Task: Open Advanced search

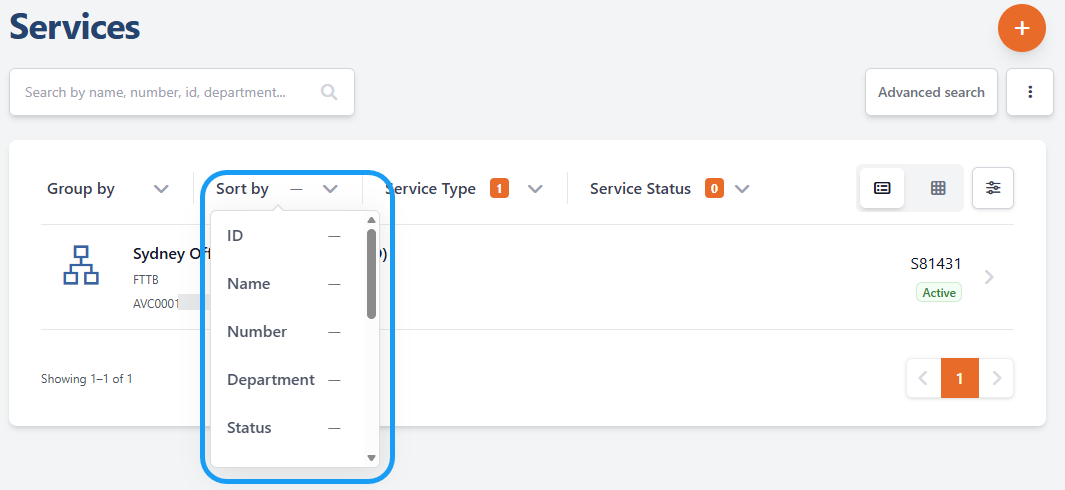Action: 931,92
